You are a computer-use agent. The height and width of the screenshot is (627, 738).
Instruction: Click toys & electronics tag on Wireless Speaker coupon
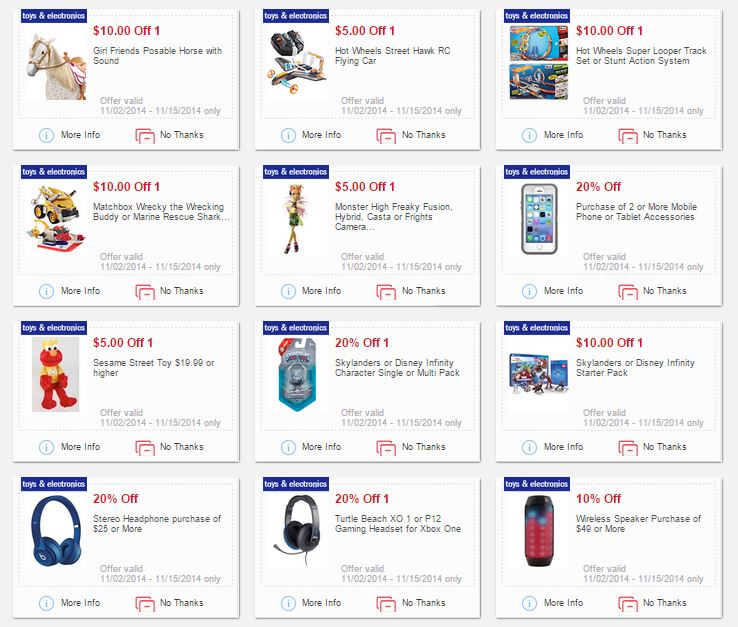tap(537, 485)
